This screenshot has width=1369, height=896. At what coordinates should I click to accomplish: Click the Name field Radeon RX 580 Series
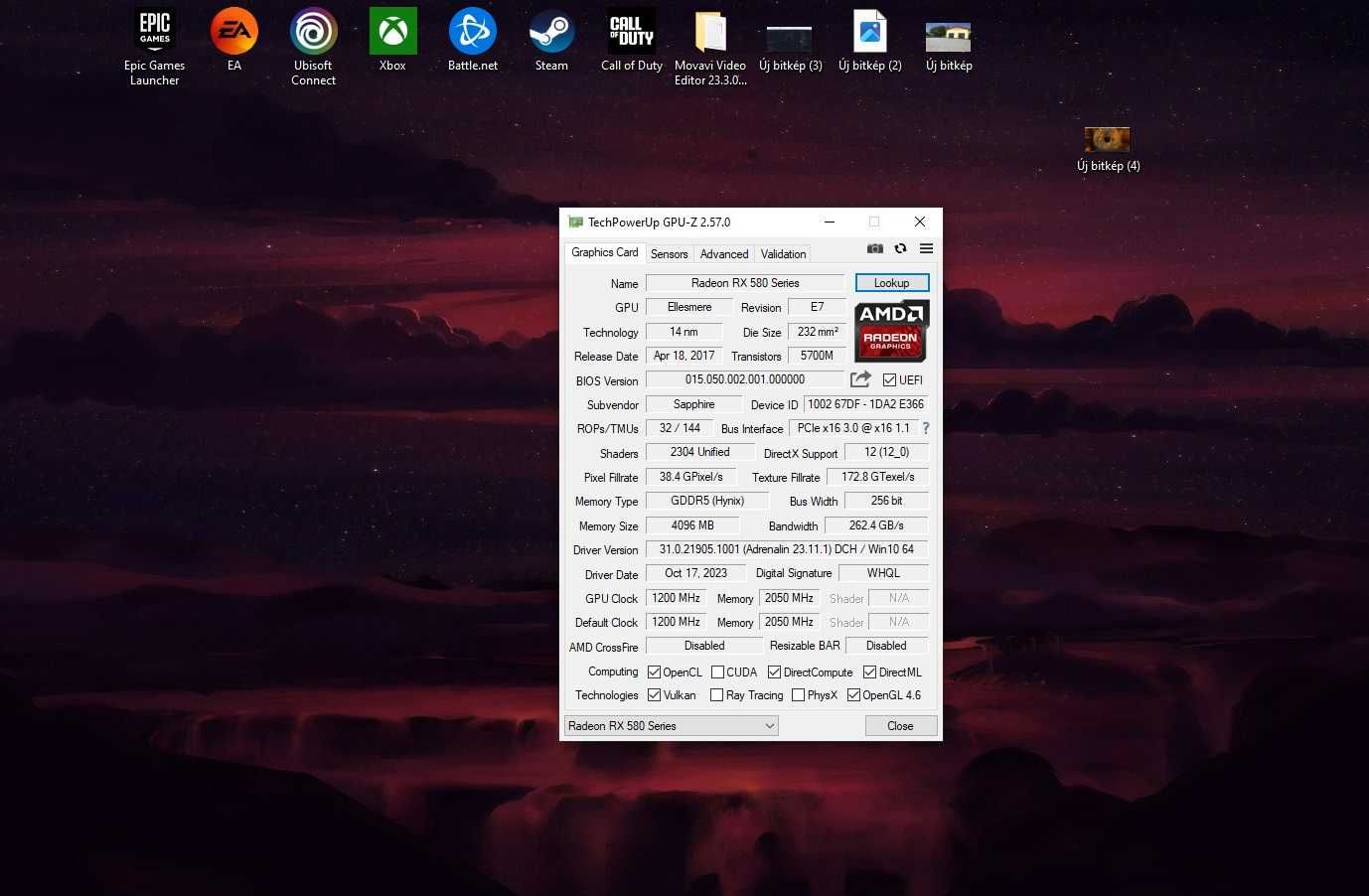[745, 283]
